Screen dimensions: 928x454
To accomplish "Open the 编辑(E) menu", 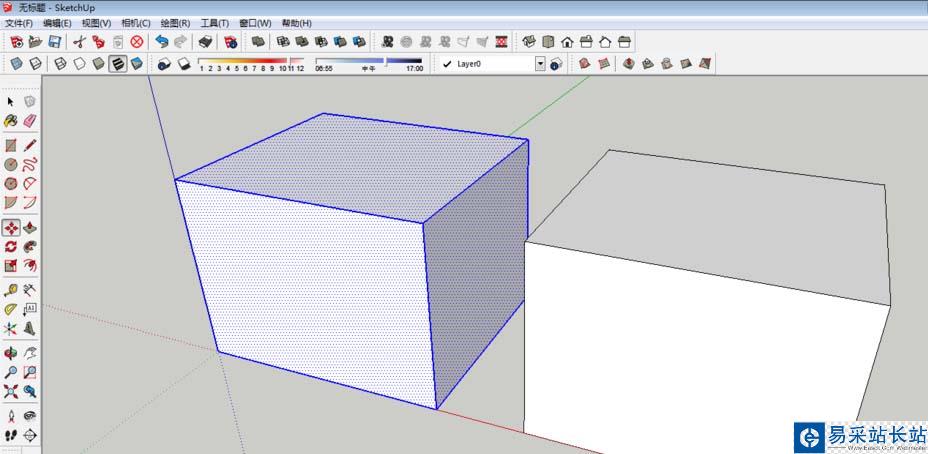I will pos(57,23).
